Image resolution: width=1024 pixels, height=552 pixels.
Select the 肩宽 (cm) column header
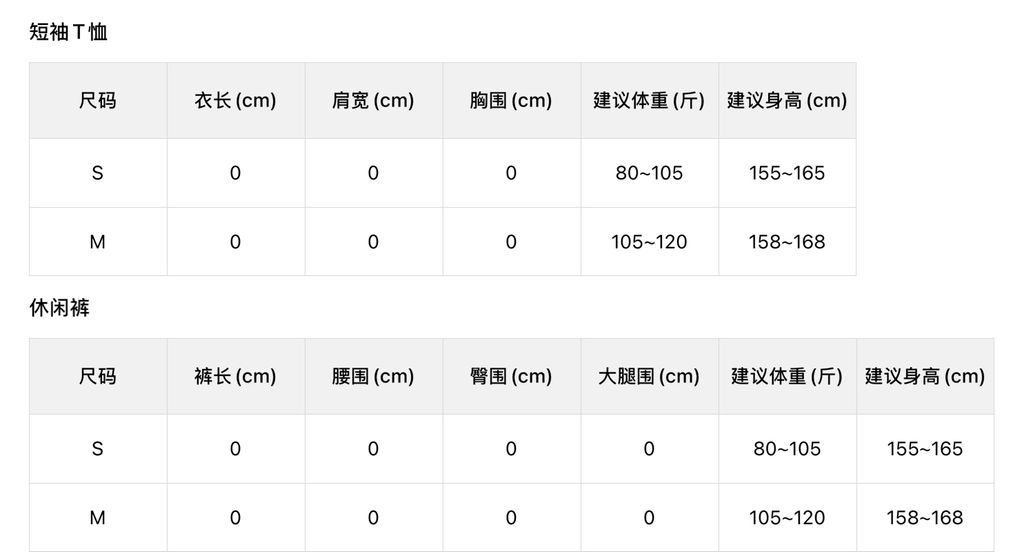click(373, 101)
